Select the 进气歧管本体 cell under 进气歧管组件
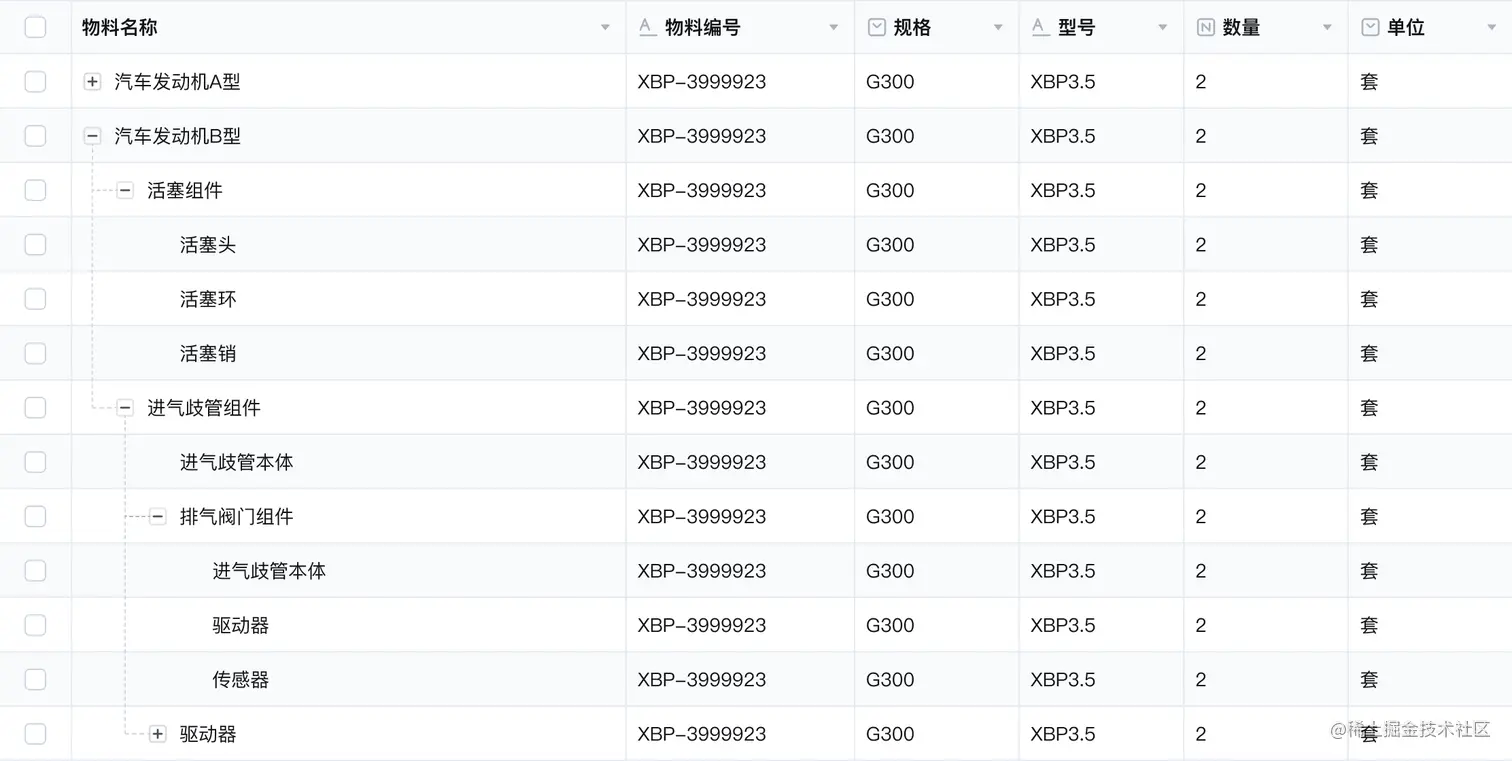Viewport: 1512px width, 761px height. tap(237, 462)
